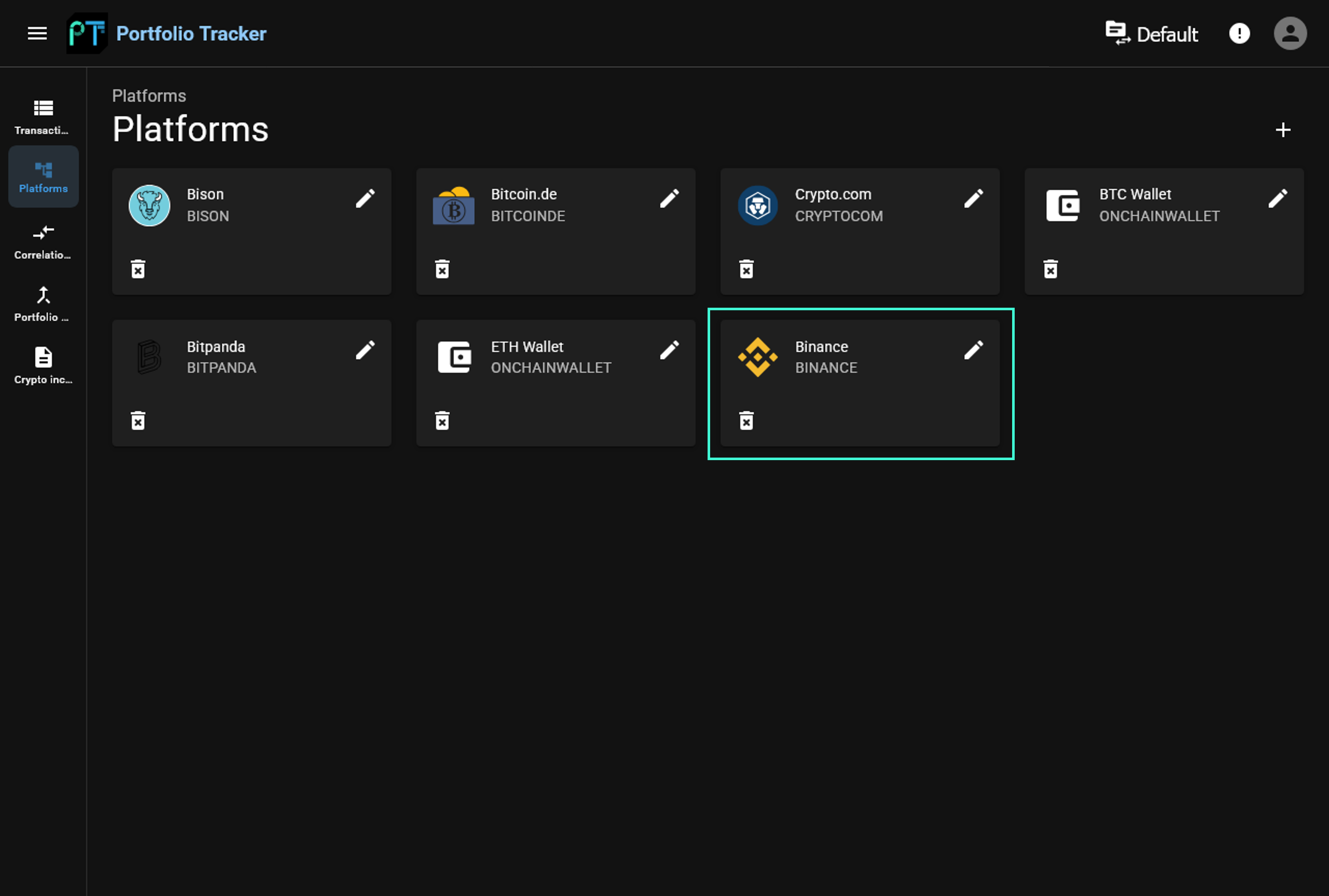Click the Platforms page heading
Image resolution: width=1329 pixels, height=896 pixels.
(190, 129)
